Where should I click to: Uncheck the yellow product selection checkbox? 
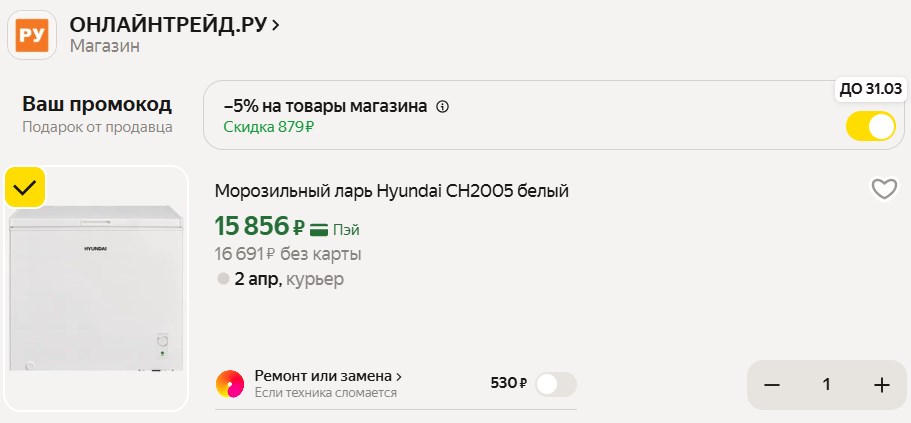click(x=25, y=187)
